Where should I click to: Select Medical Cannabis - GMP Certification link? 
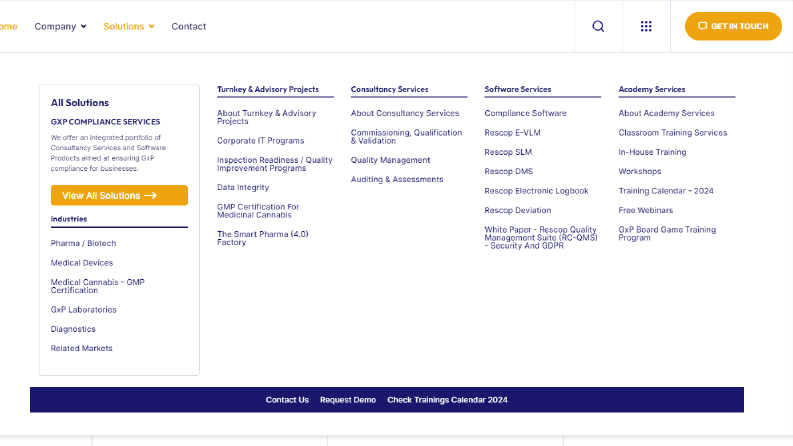tap(98, 286)
